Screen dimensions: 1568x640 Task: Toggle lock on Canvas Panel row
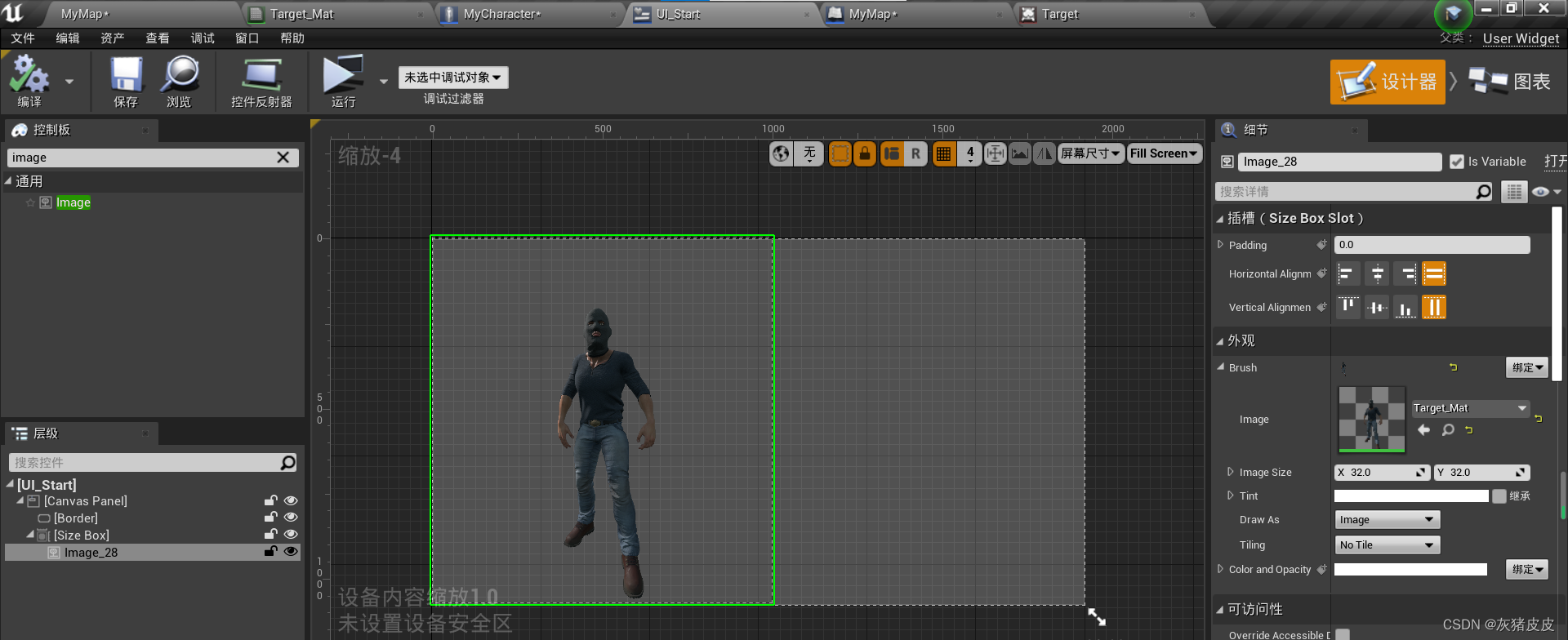click(x=270, y=500)
